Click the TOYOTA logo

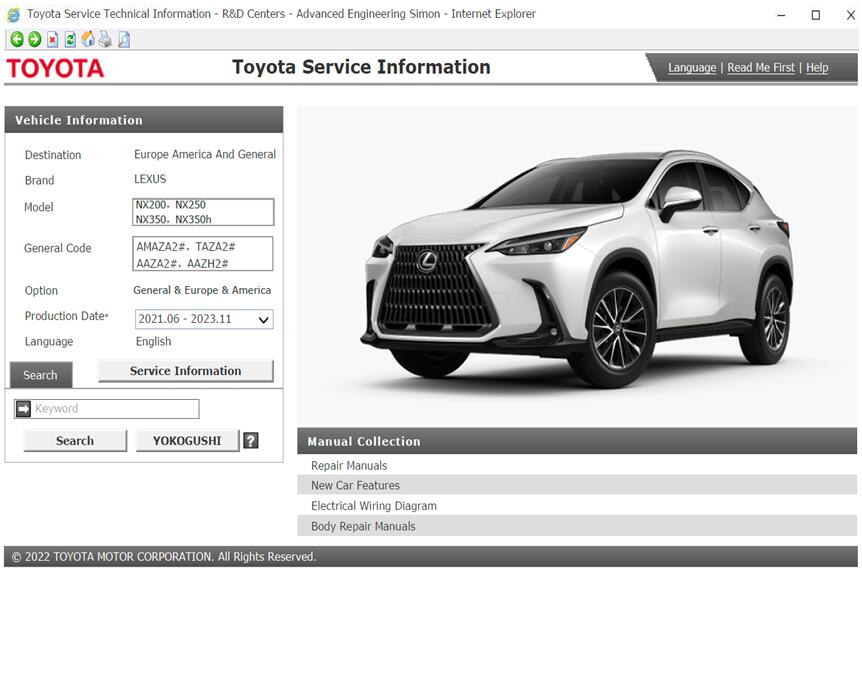click(x=55, y=68)
